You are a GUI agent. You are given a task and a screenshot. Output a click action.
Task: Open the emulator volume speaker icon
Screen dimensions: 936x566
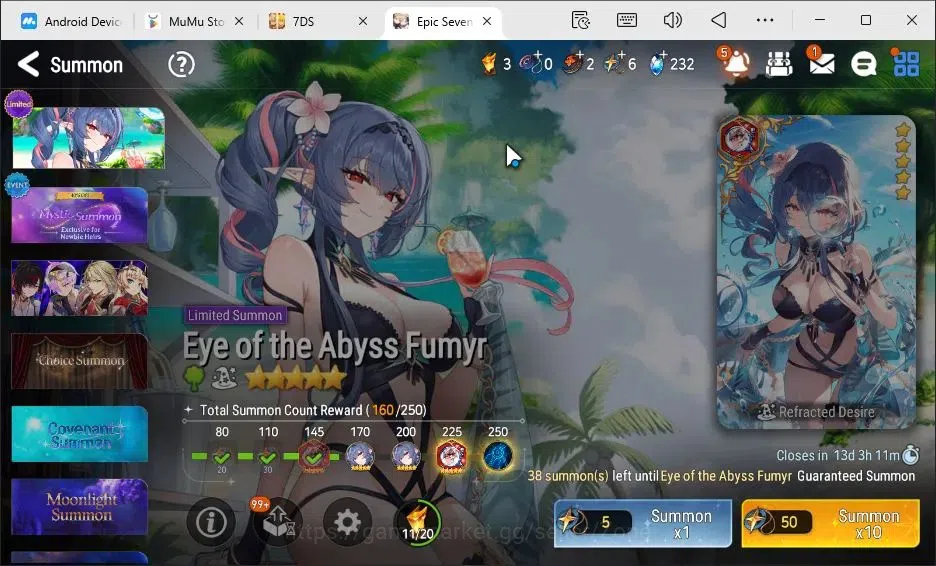pos(672,20)
